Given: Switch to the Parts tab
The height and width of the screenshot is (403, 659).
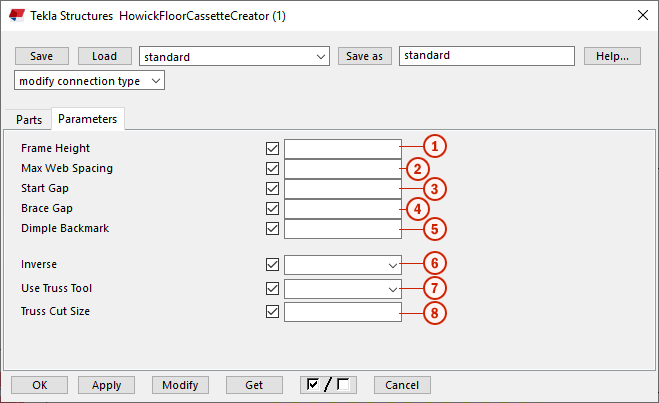Looking at the screenshot, I should (29, 120).
